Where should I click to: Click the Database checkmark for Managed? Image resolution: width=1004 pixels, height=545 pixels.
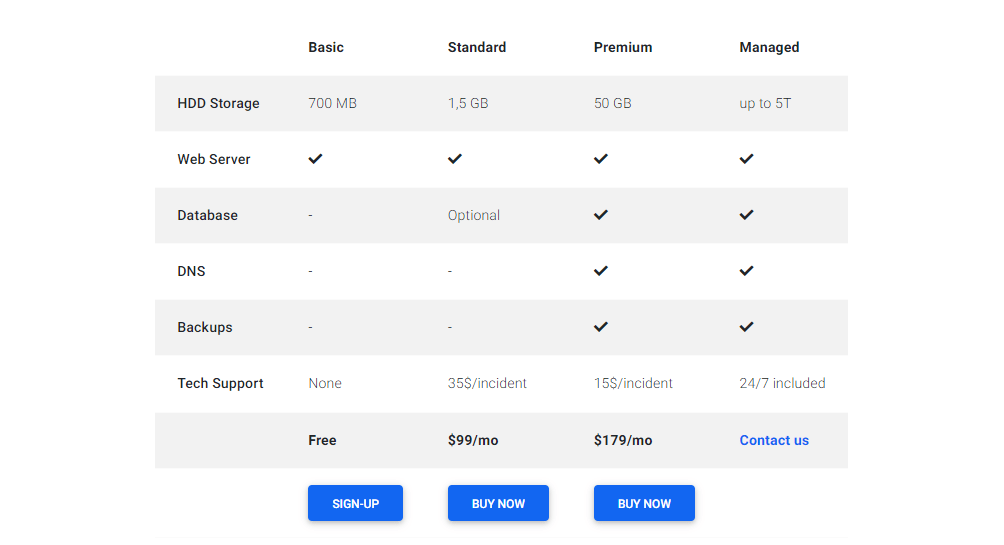[x=747, y=215]
